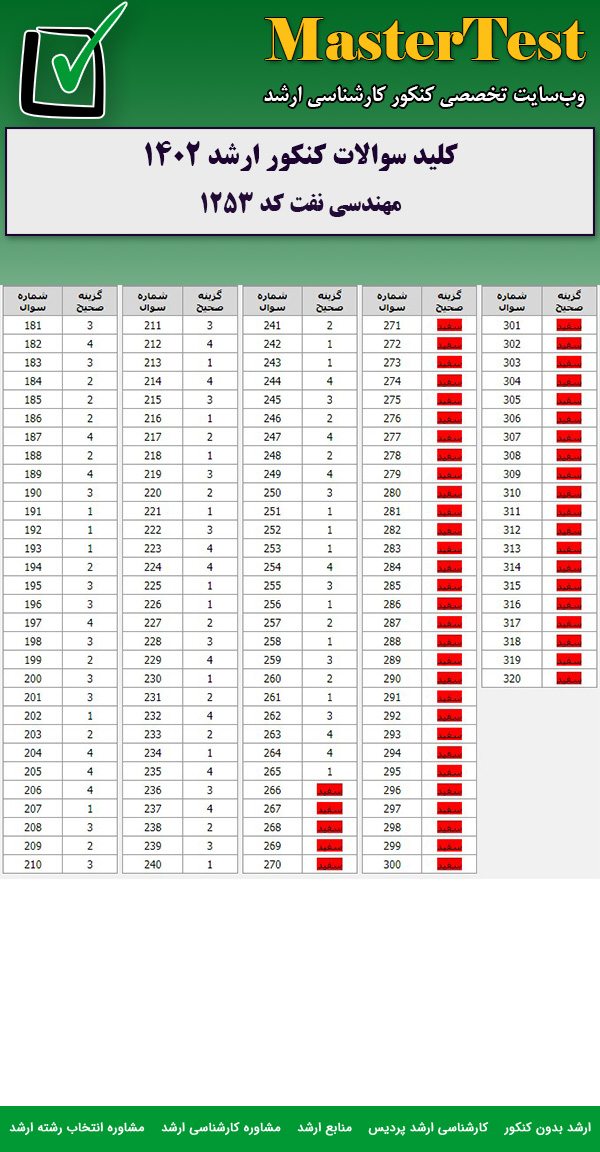
Task: Click the yellow MasterTest title text
Action: [x=426, y=42]
